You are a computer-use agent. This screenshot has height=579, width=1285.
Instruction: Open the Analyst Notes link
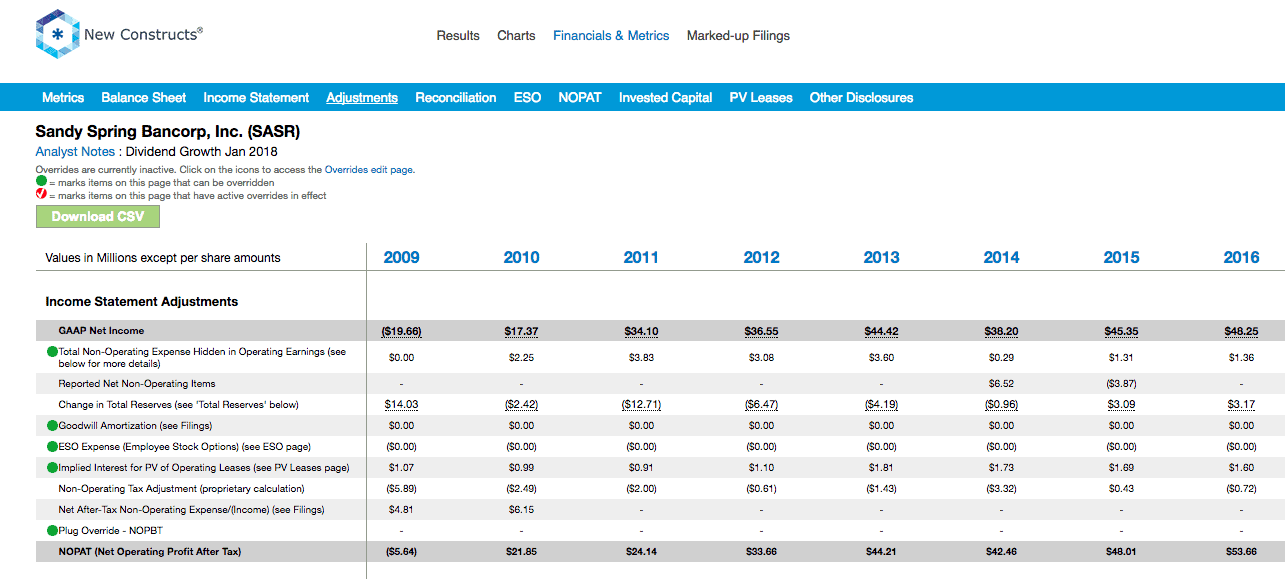(77, 152)
